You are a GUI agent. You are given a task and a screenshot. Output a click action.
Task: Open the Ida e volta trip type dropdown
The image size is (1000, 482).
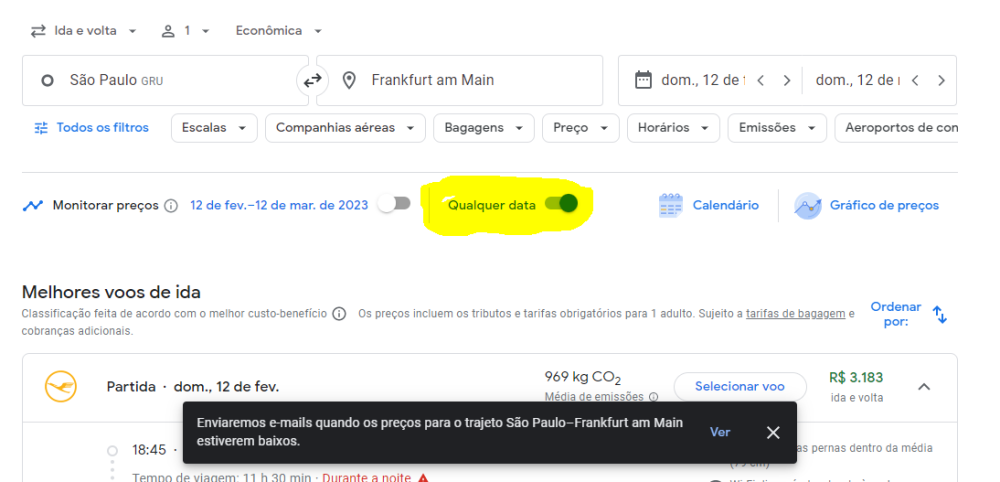(x=84, y=31)
